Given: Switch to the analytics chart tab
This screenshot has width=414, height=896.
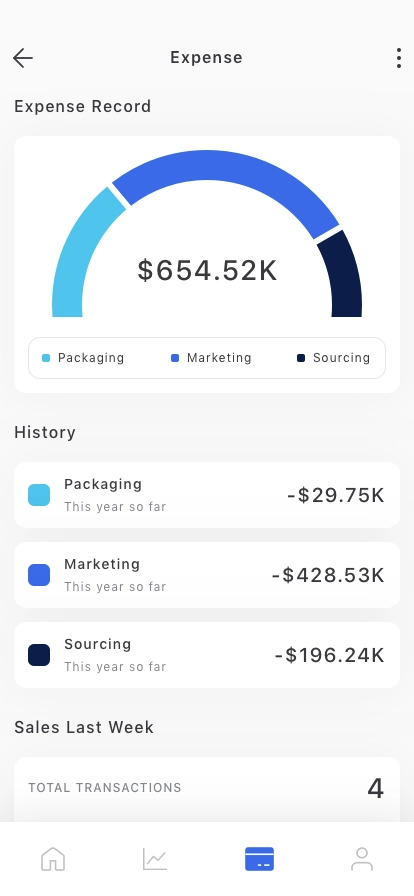Looking at the screenshot, I should click(155, 859).
